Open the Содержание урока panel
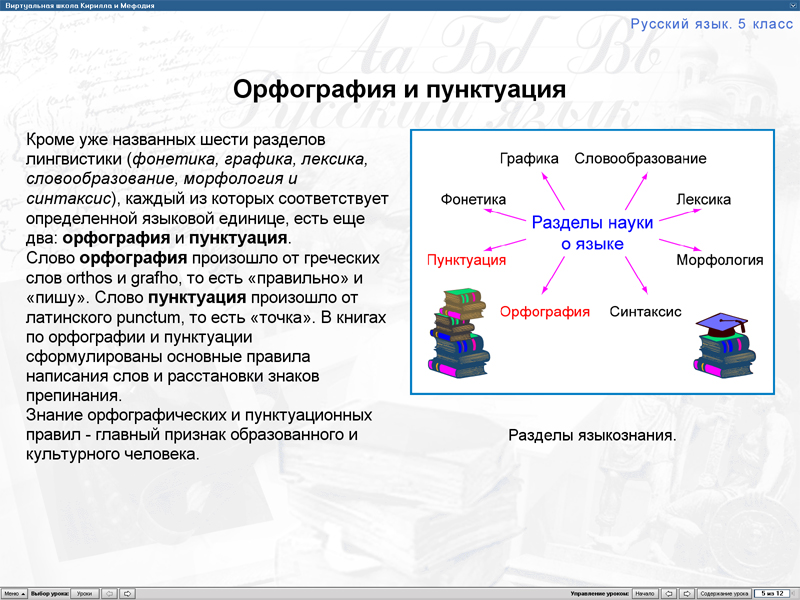The width and height of the screenshot is (800, 600). pyautogui.click(x=723, y=592)
